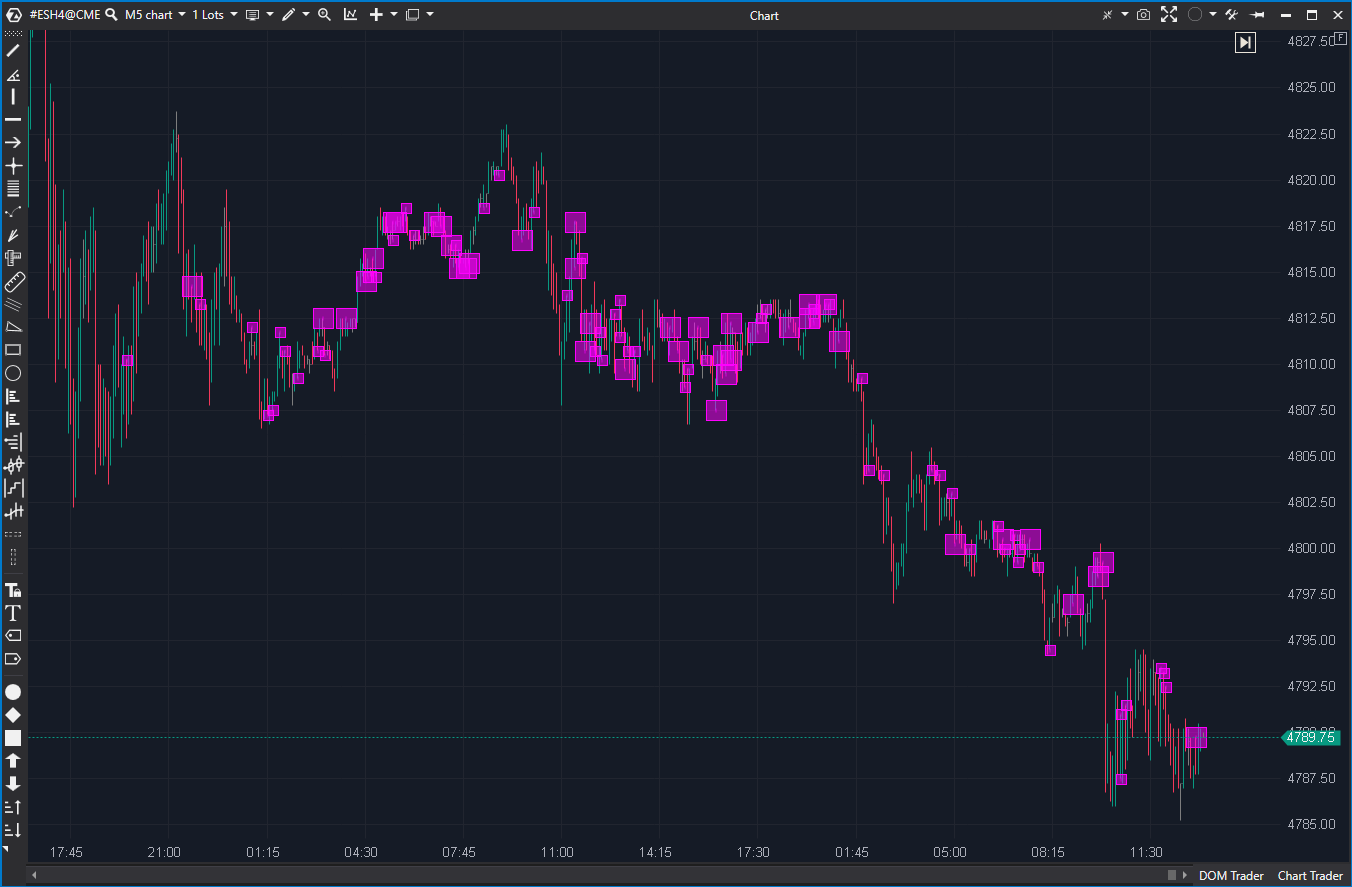Expand the circle indicator dropdown arrow
1352x887 pixels.
click(1213, 15)
